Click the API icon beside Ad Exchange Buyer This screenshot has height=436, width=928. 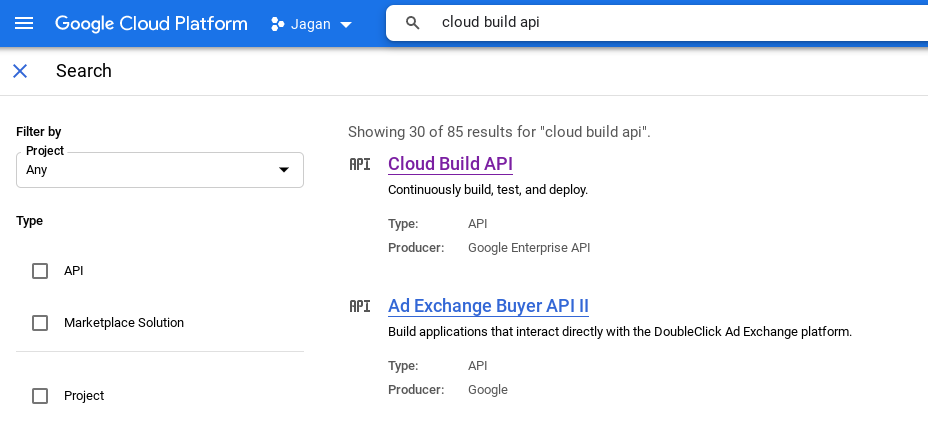(360, 306)
